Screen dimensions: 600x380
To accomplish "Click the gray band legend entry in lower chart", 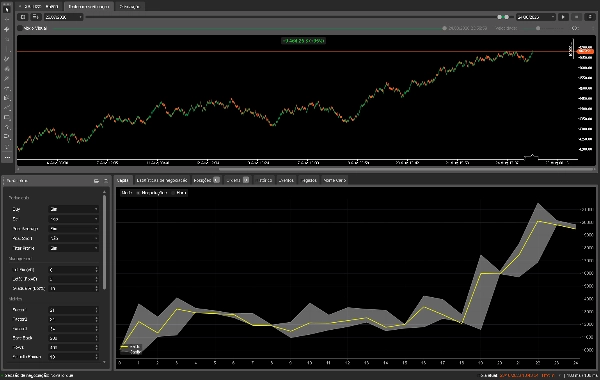I will click(x=130, y=352).
